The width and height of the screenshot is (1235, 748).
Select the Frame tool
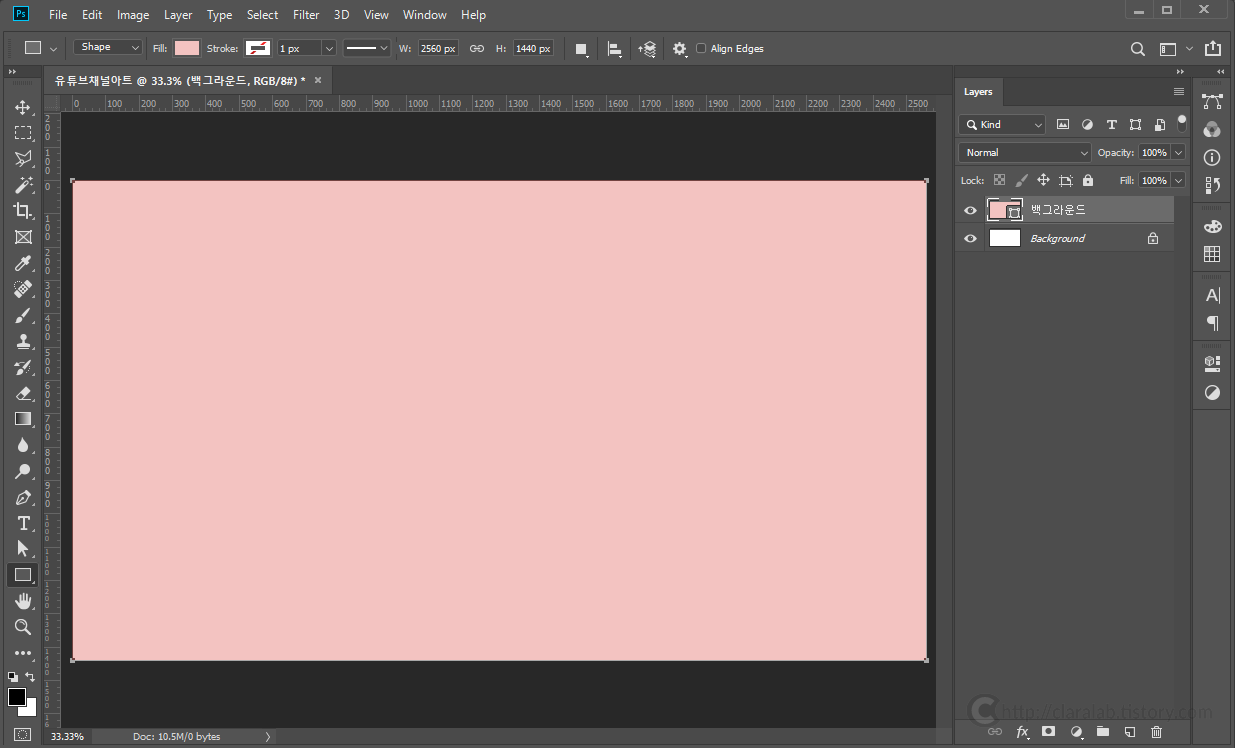[22, 237]
